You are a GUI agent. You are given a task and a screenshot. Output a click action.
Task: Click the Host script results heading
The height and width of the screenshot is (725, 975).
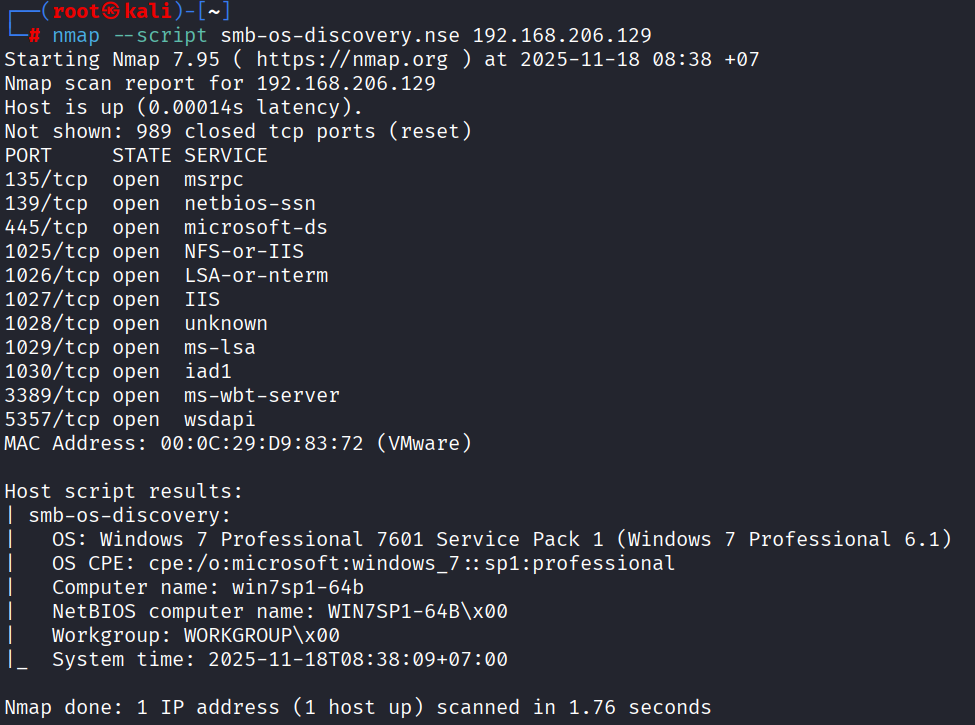(x=123, y=491)
